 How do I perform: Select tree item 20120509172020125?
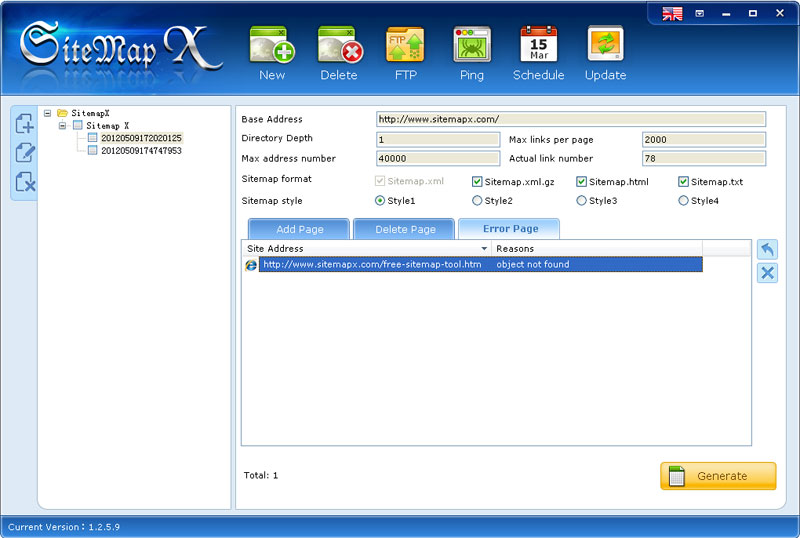[x=141, y=138]
